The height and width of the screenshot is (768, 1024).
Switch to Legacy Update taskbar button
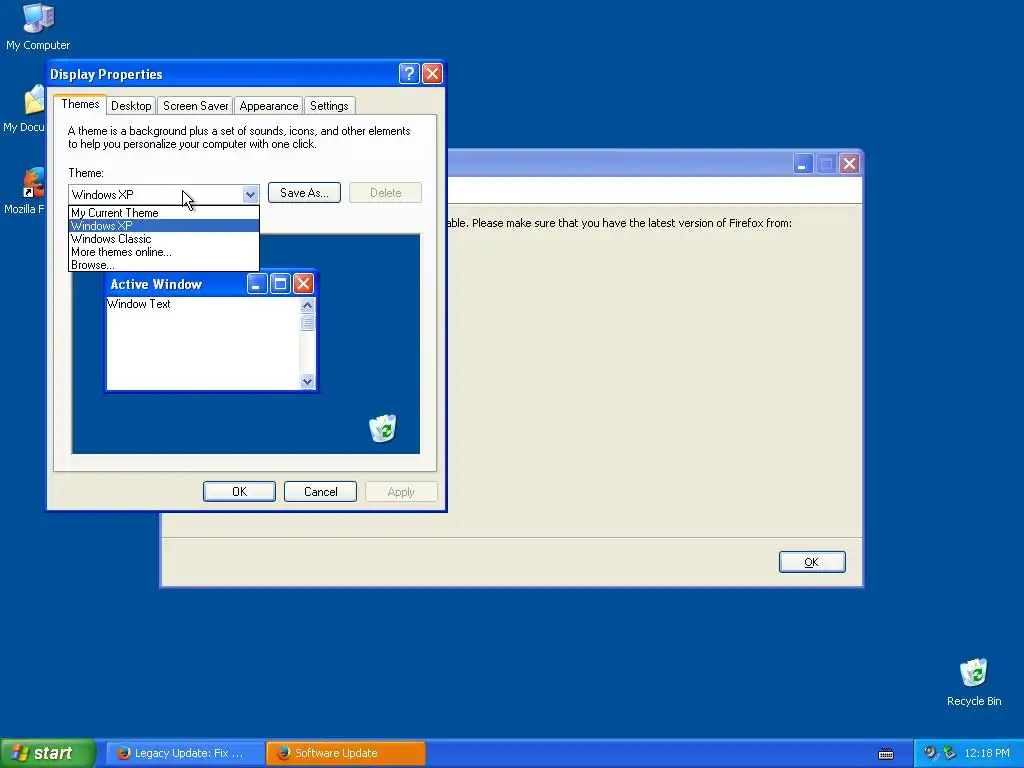point(185,753)
